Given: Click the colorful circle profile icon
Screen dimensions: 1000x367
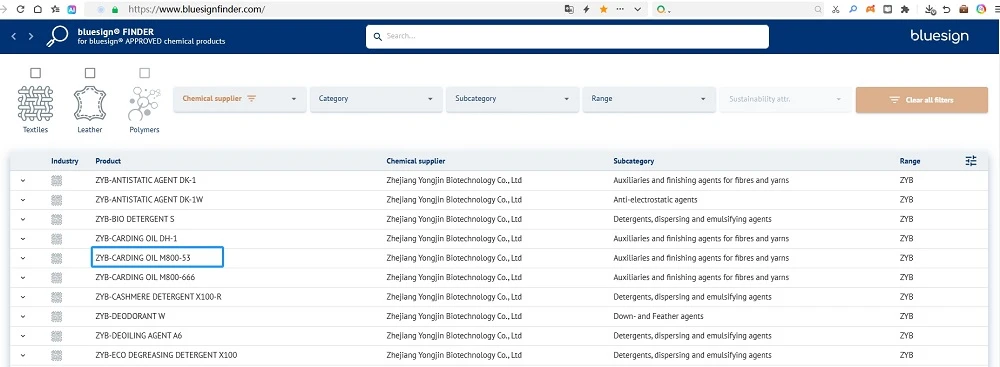Looking at the screenshot, I should (982, 10).
